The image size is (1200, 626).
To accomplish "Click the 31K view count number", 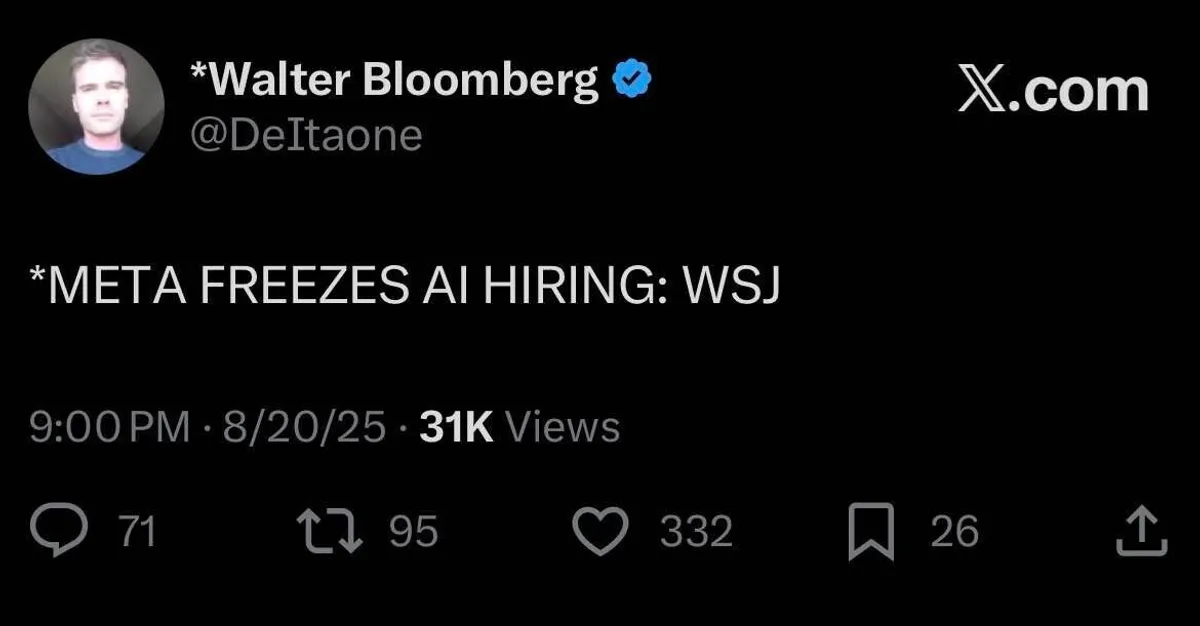I will click(457, 428).
